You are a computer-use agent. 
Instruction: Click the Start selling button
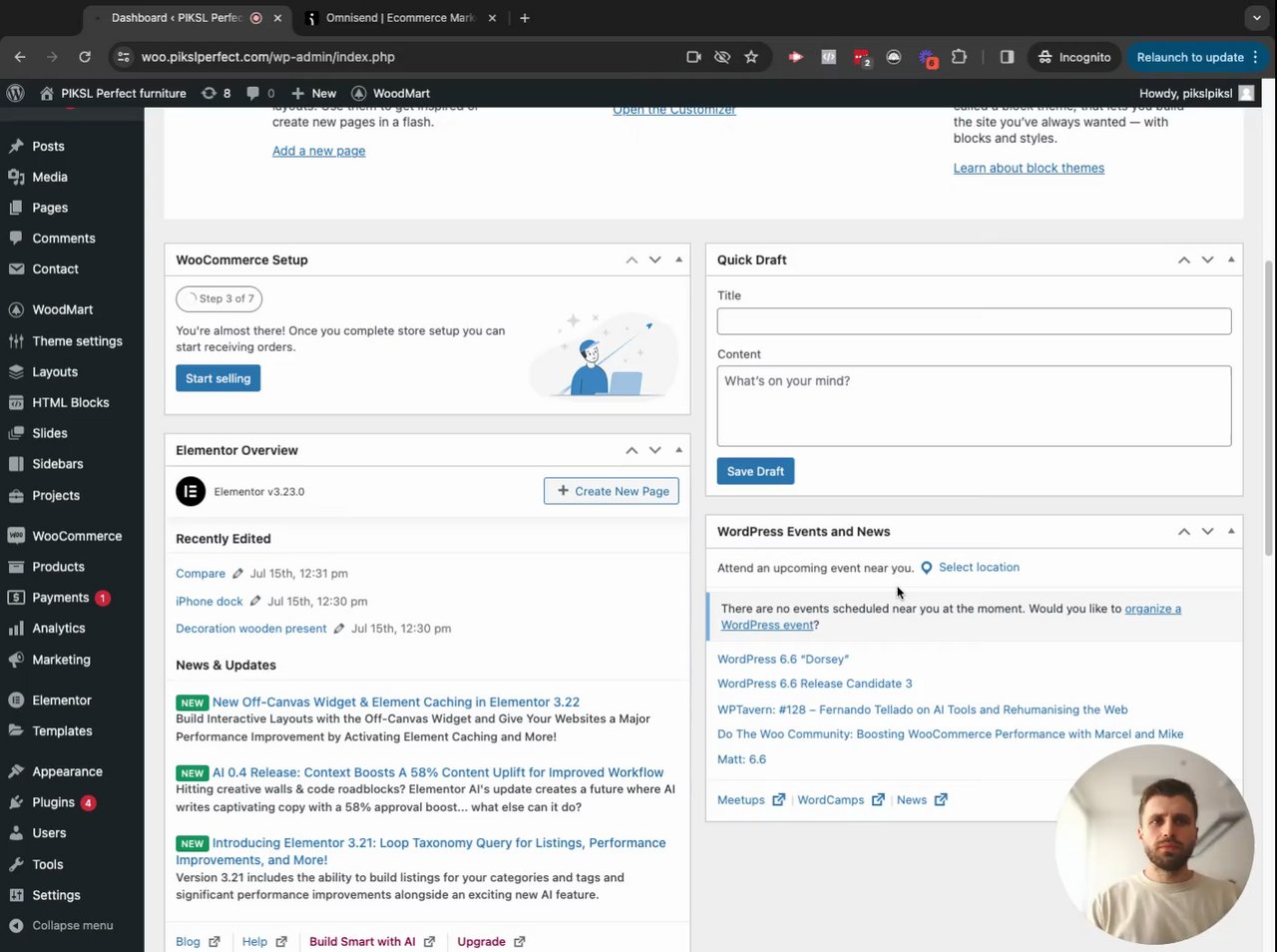(217, 378)
